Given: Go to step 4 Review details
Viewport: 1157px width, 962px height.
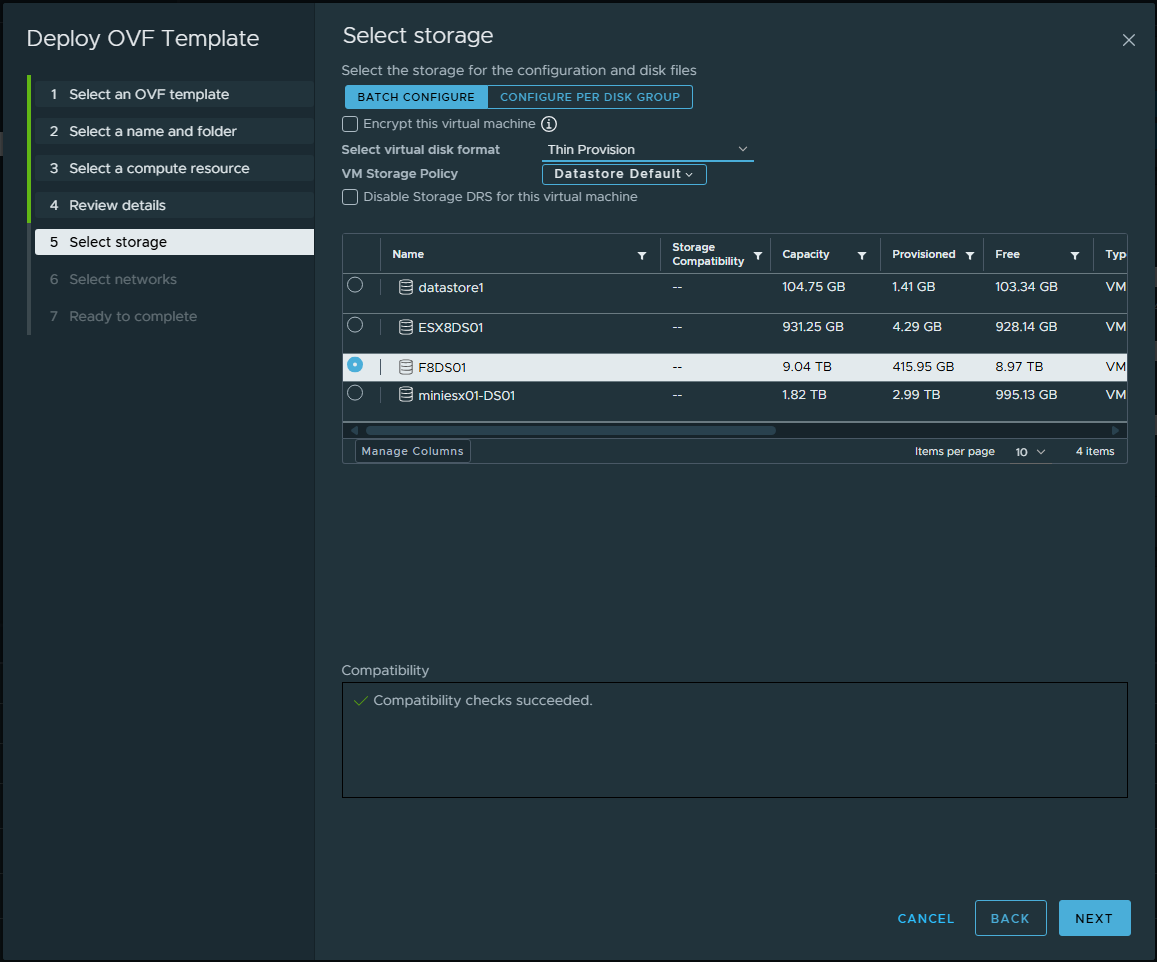Looking at the screenshot, I should 117,205.
